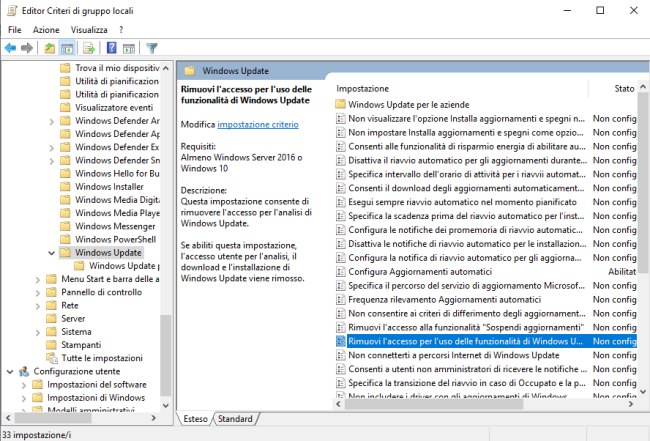Click the policy icon of Esegui sempre riavvio automatico
650x441 pixels.
pyautogui.click(x=340, y=202)
